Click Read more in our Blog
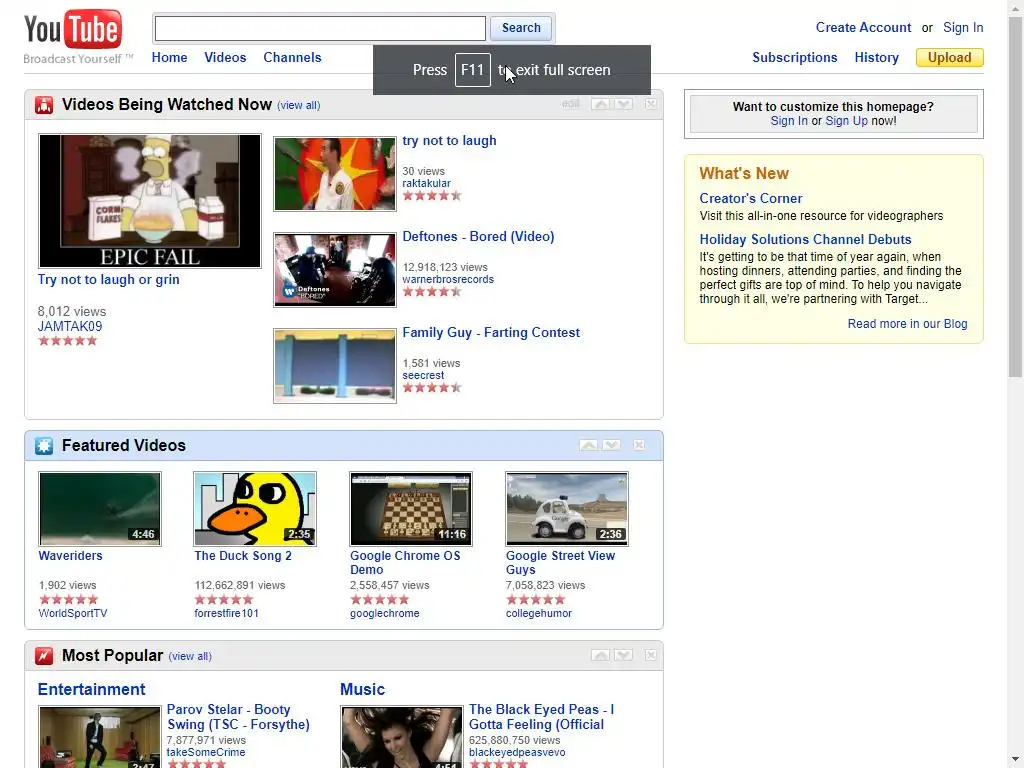 click(x=907, y=324)
